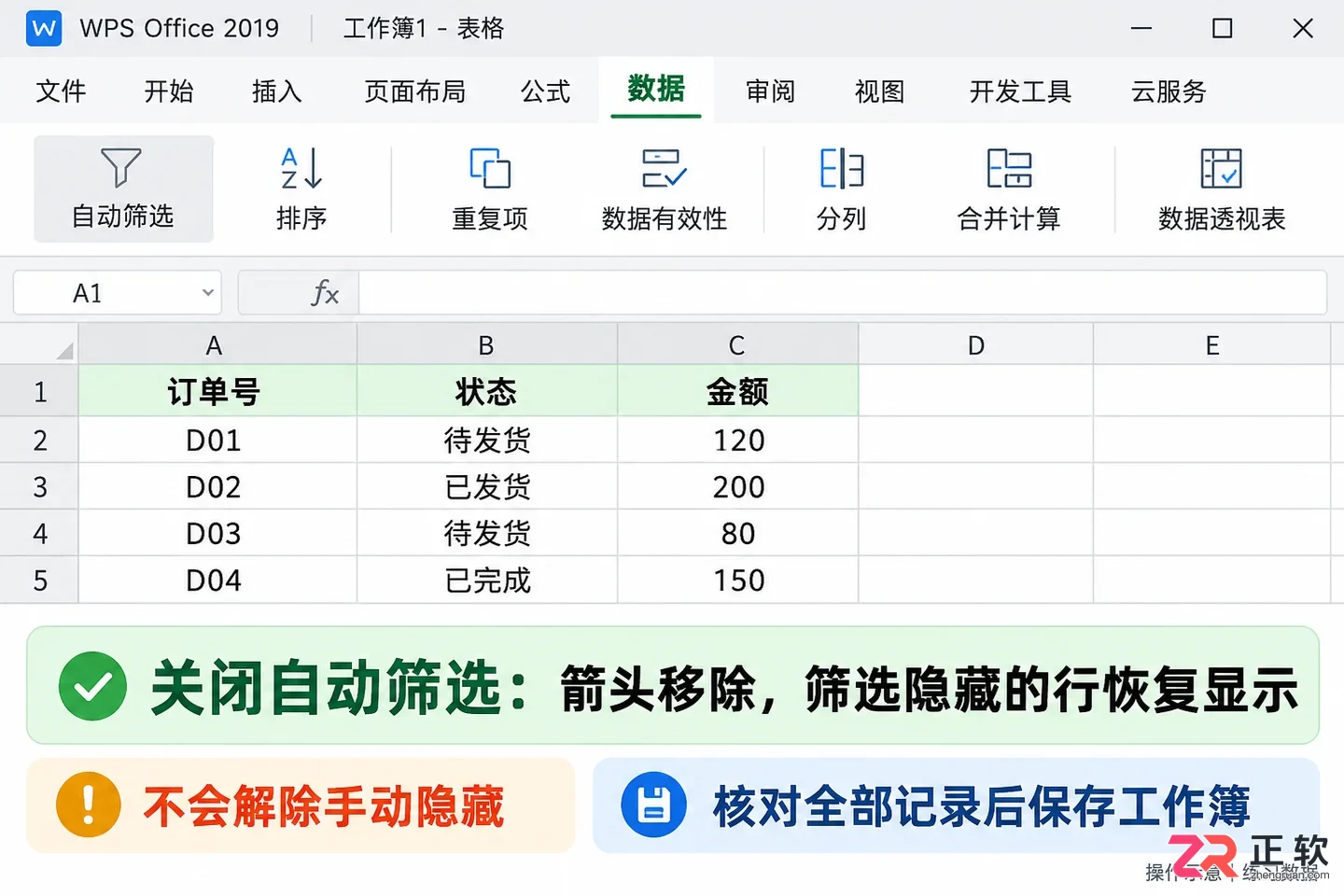Click the 状态 header cell
1344x896 pixels.
coord(487,391)
